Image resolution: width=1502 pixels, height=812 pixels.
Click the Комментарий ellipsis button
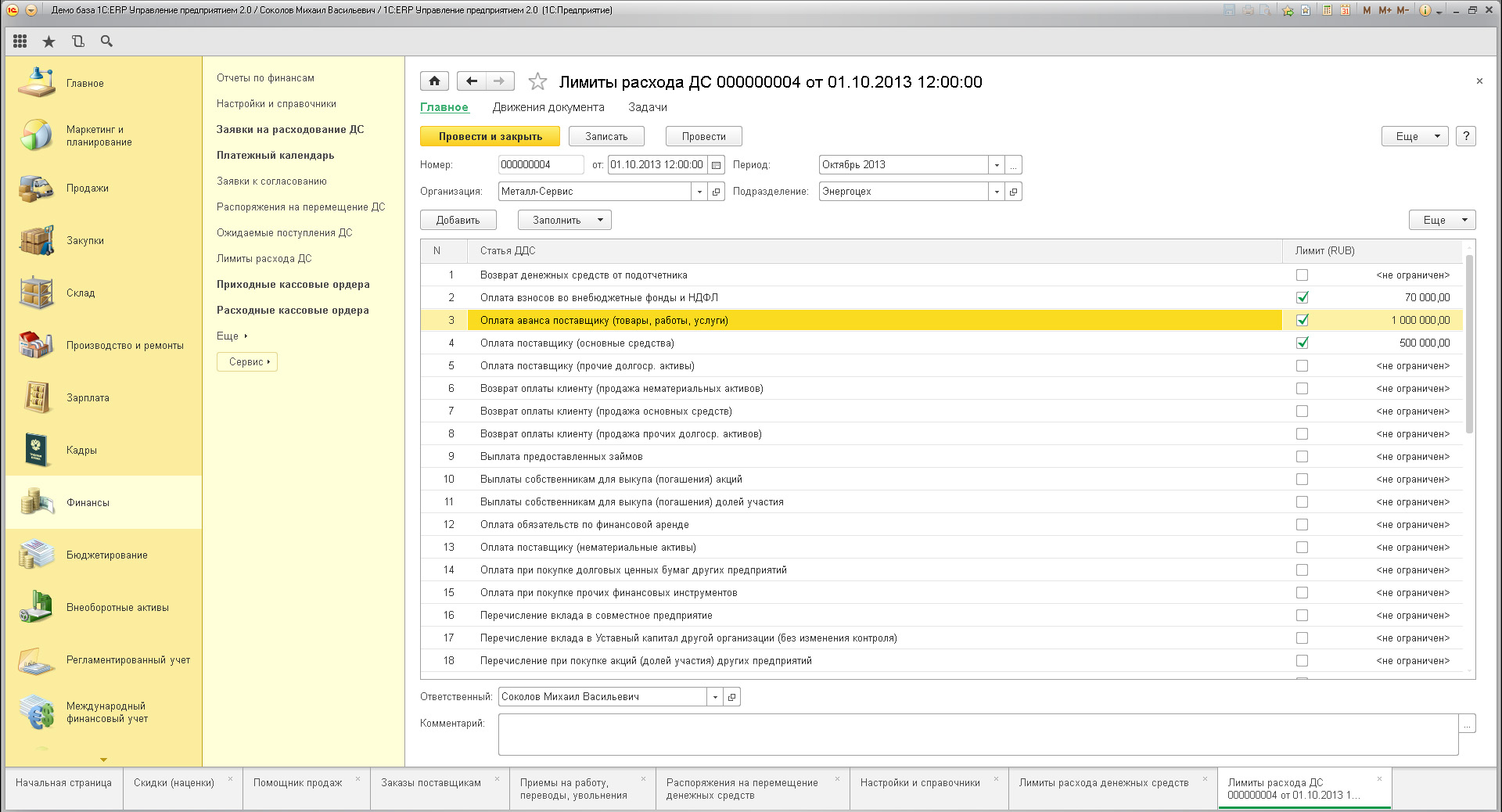tap(1468, 724)
